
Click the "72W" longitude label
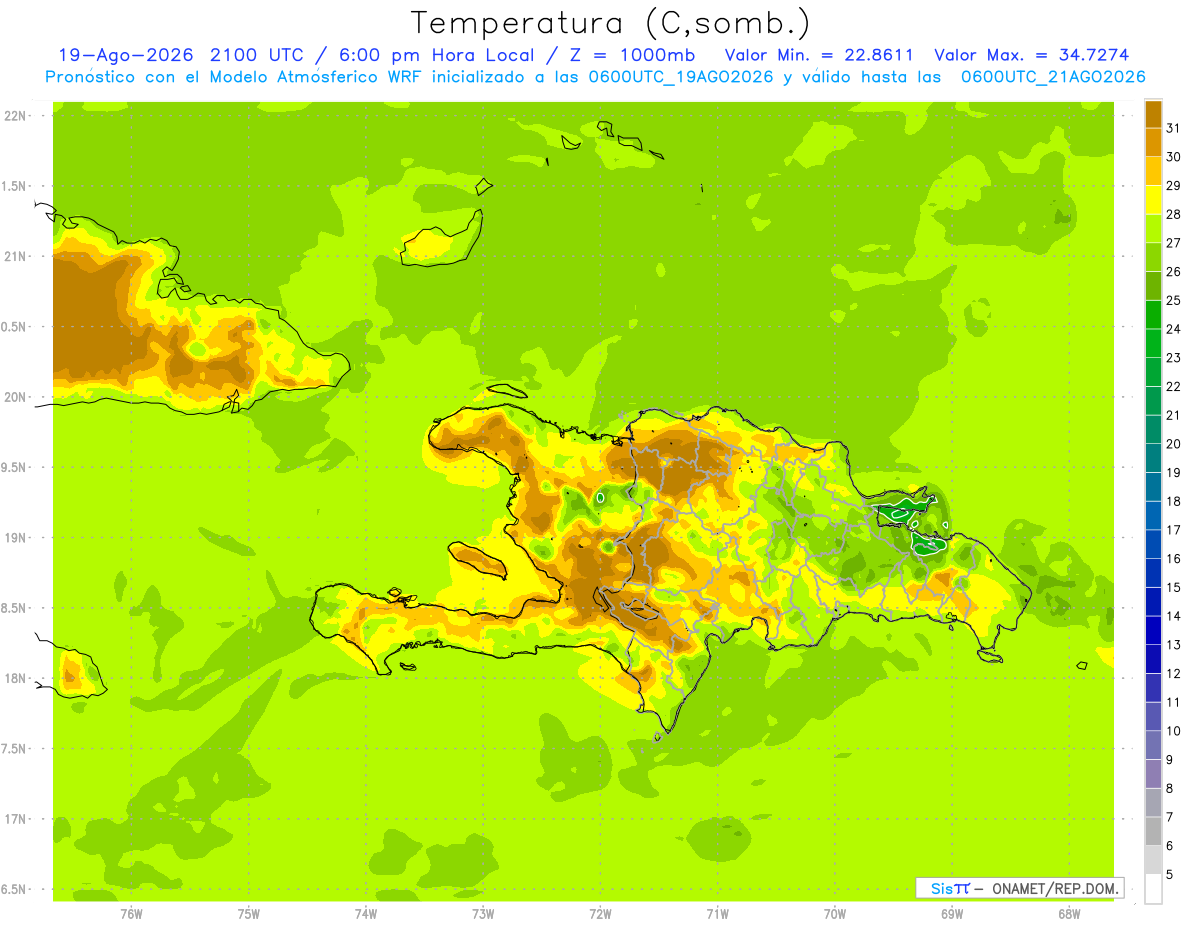click(600, 913)
